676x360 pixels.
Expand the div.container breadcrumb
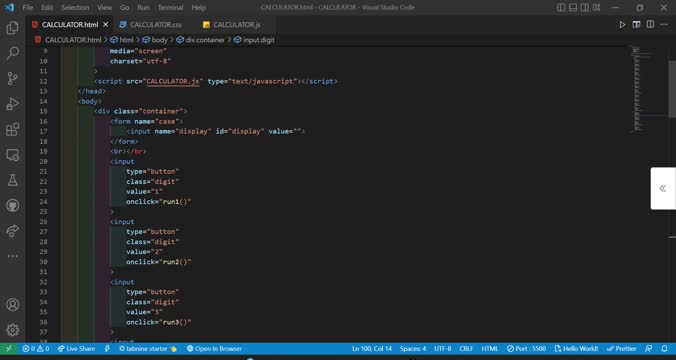click(200, 40)
